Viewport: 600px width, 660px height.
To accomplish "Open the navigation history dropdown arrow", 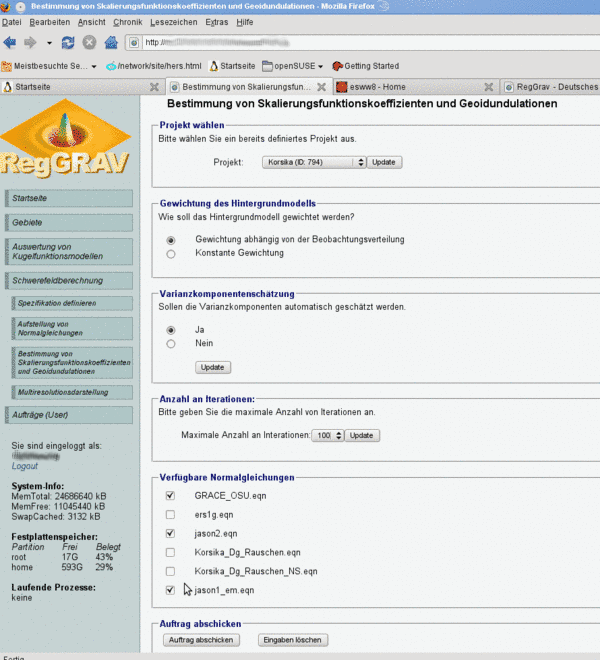I will tap(49, 43).
